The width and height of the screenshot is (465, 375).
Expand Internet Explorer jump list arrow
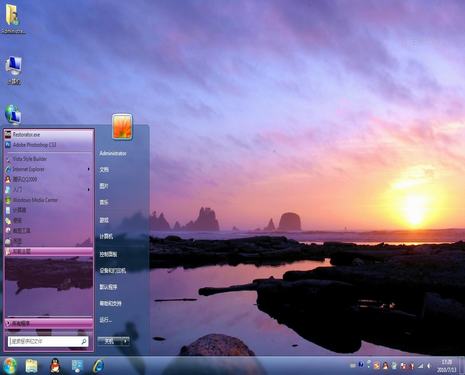(89, 169)
